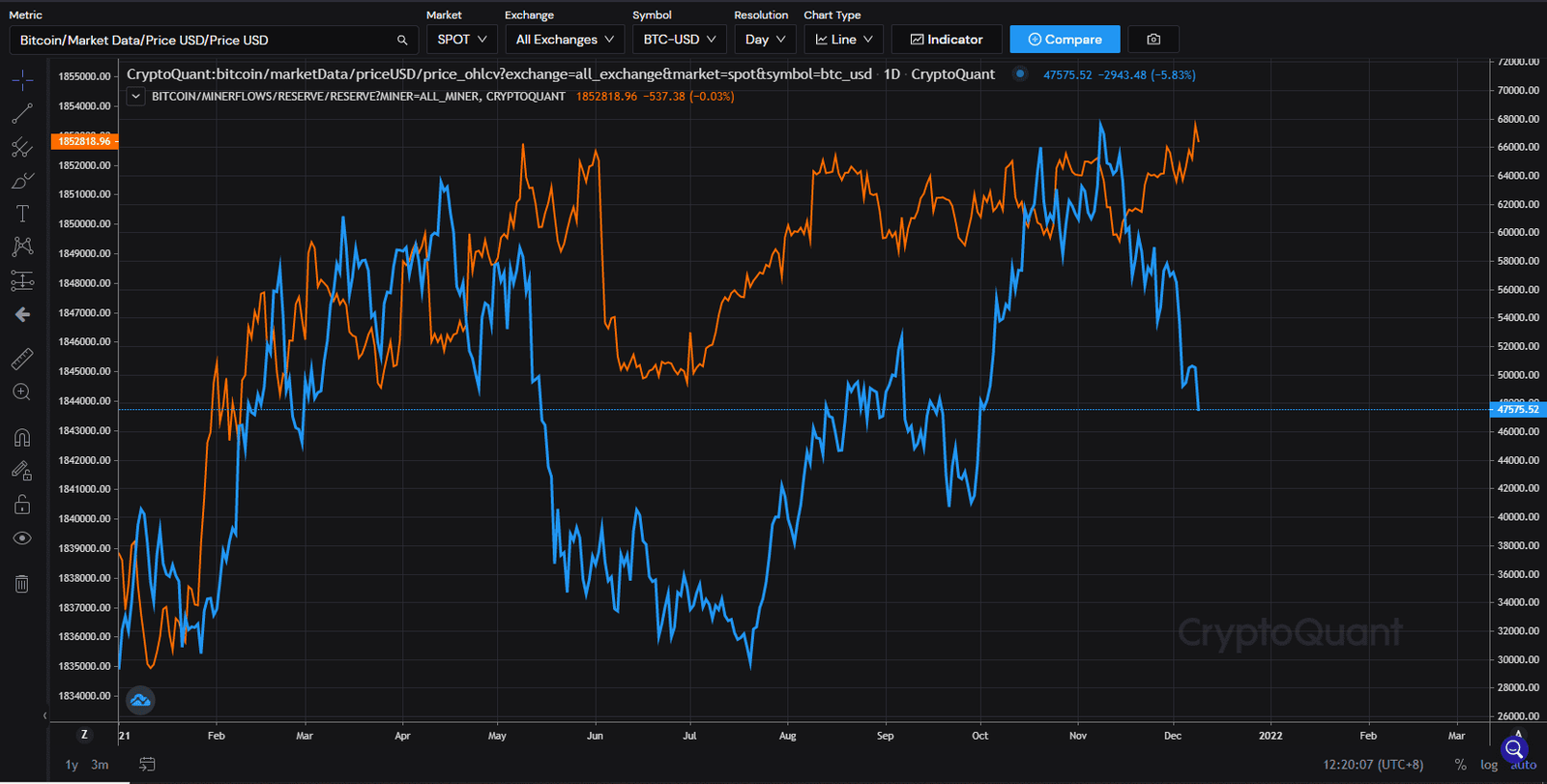This screenshot has width=1547, height=784.
Task: Select the trend line drawing tool
Action: [22, 114]
